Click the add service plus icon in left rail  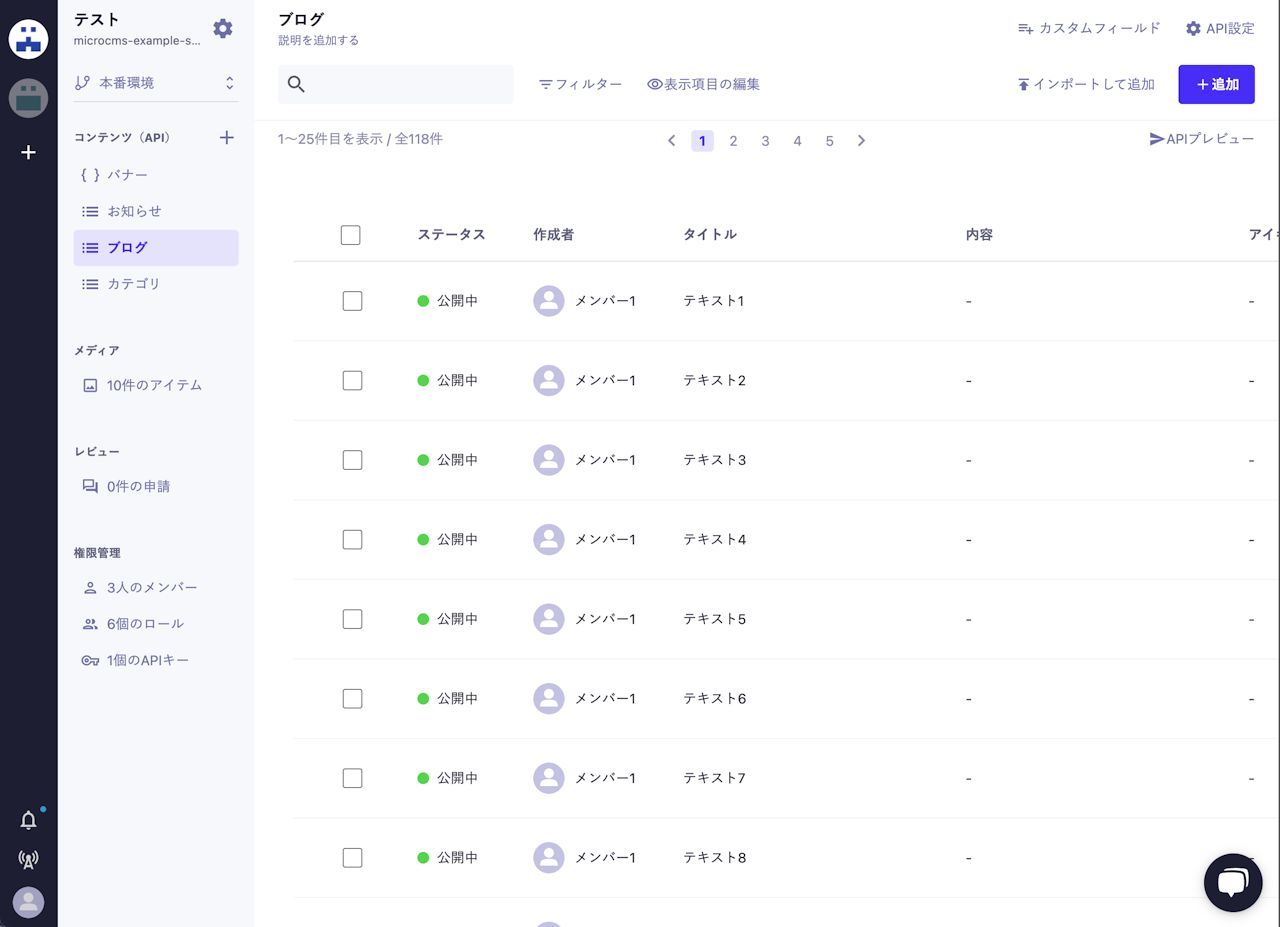[x=29, y=152]
